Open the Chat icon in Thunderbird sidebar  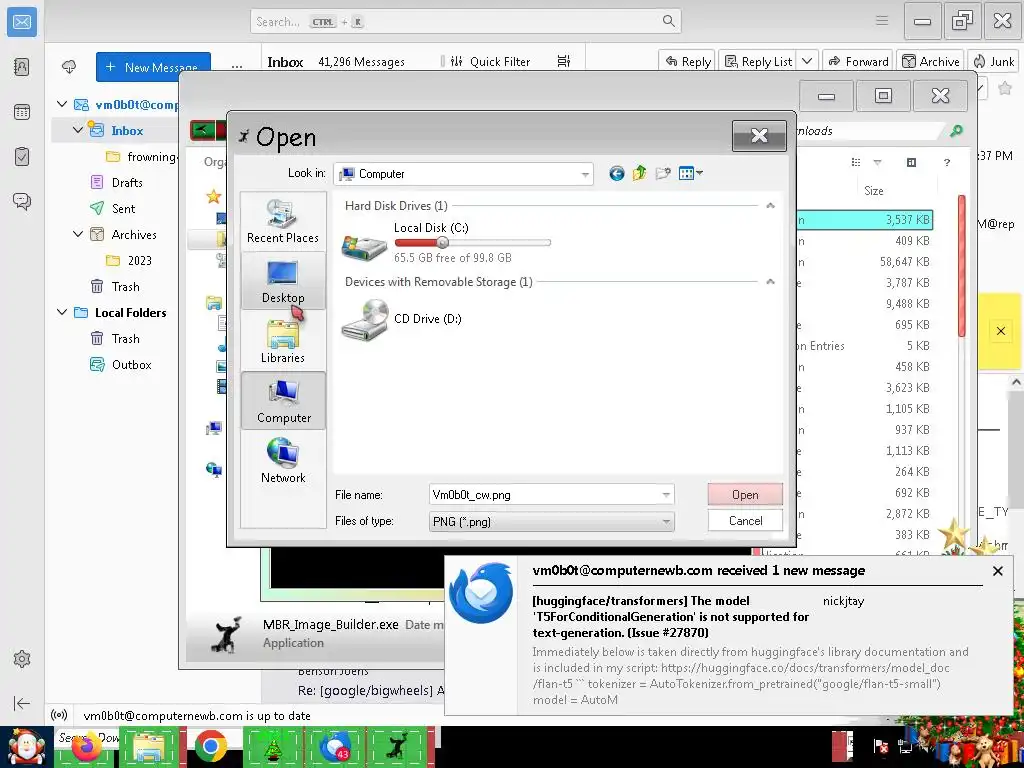coord(22,201)
